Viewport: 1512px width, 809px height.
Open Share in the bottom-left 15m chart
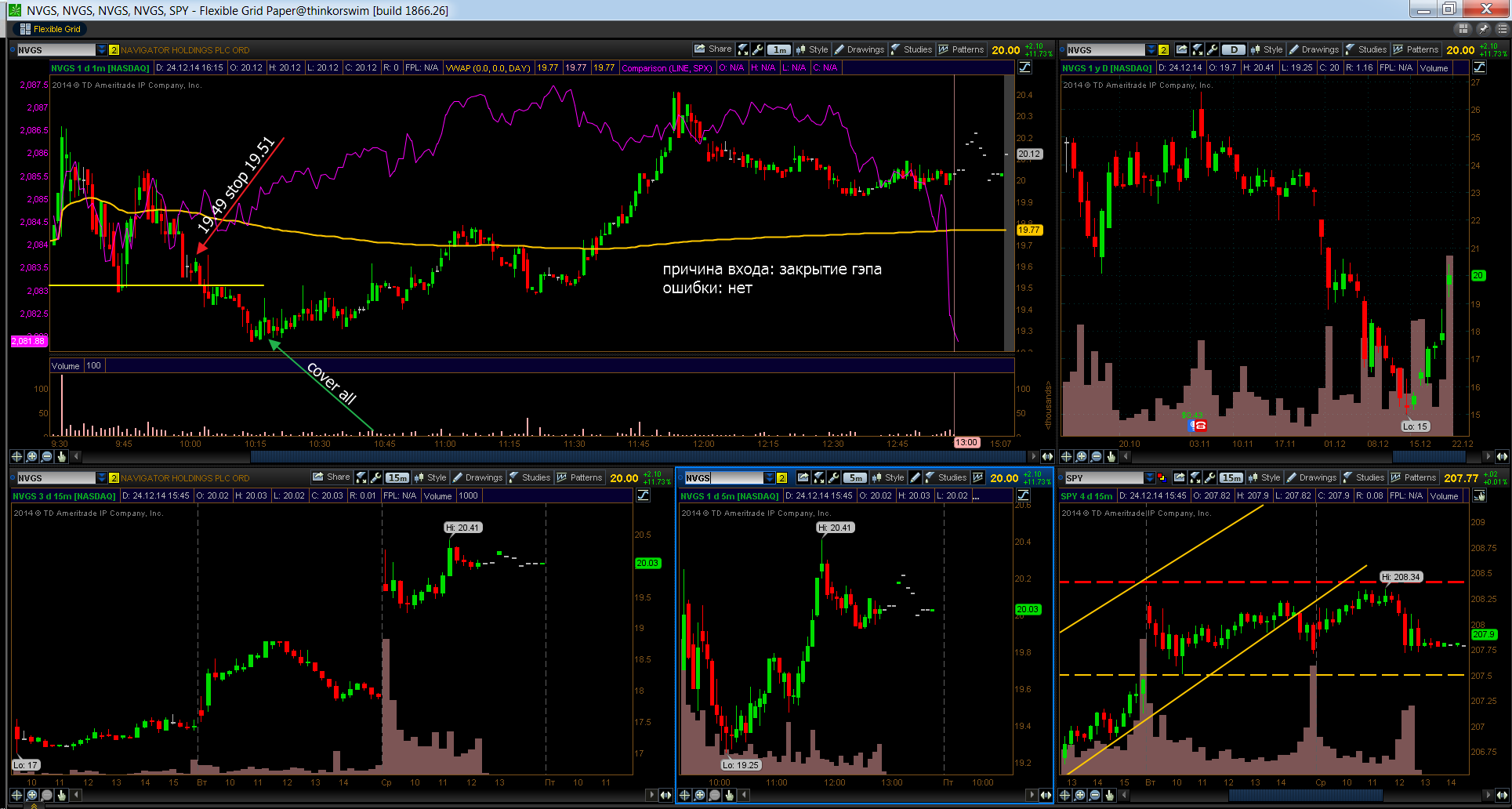point(332,477)
